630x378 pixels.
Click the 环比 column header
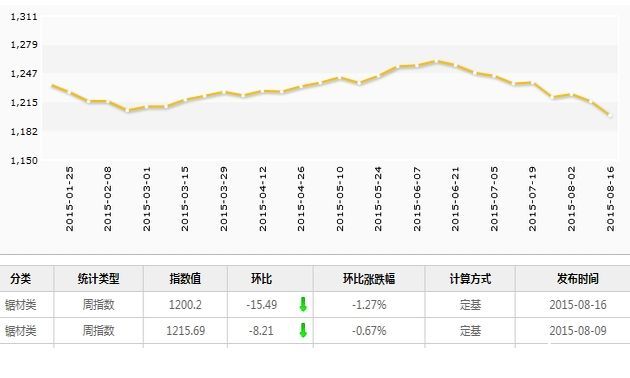click(x=262, y=278)
